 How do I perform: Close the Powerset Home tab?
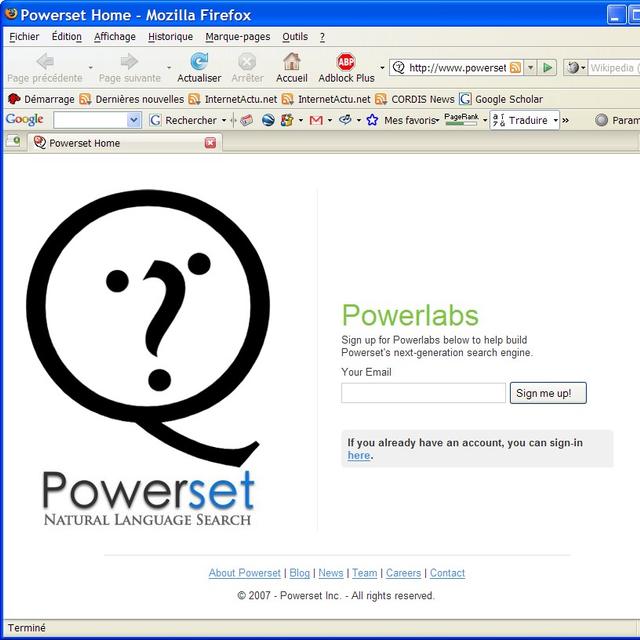click(x=210, y=143)
